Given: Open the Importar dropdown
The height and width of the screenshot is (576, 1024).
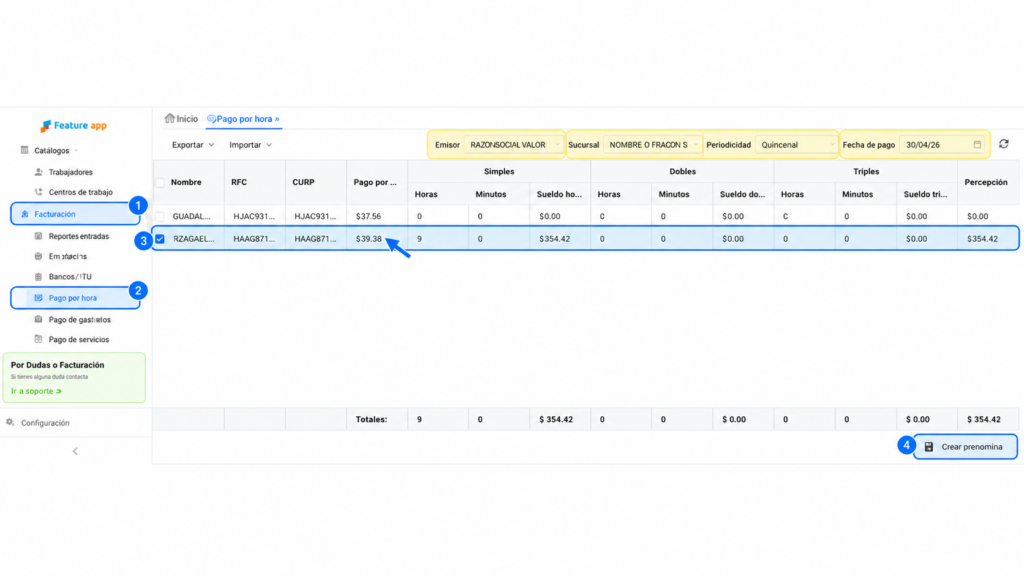Looking at the screenshot, I should point(250,145).
